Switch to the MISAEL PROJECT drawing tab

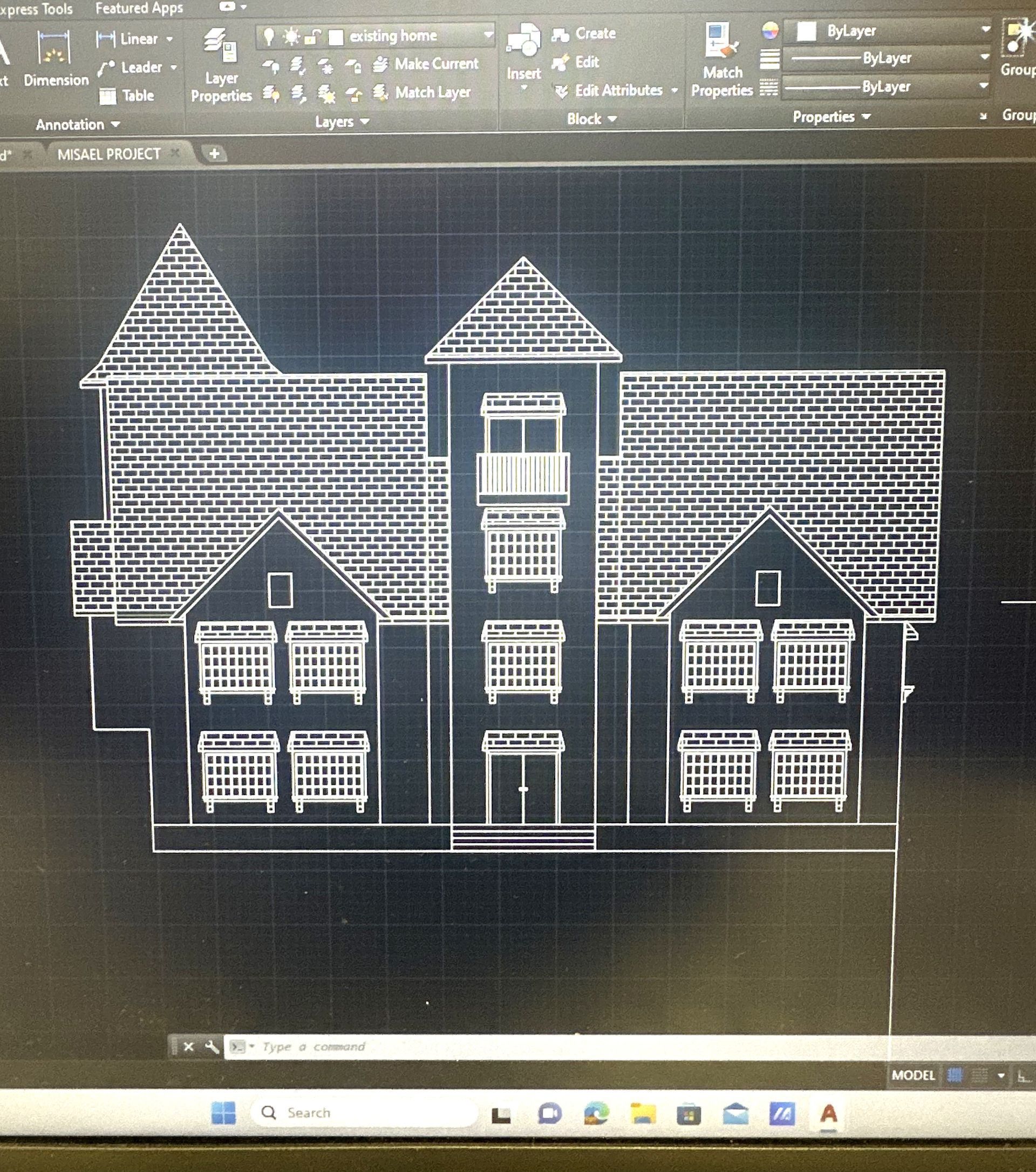[x=109, y=154]
